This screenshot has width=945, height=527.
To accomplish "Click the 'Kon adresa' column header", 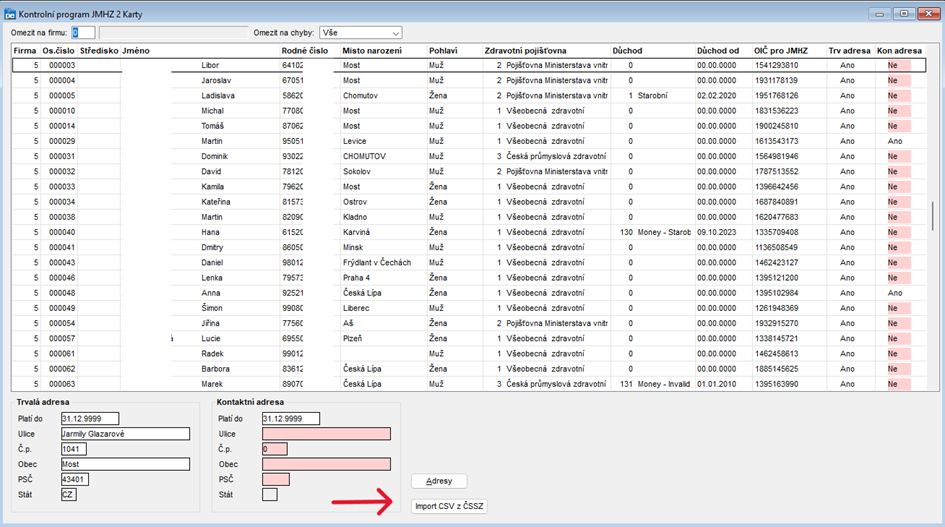I will [x=899, y=50].
